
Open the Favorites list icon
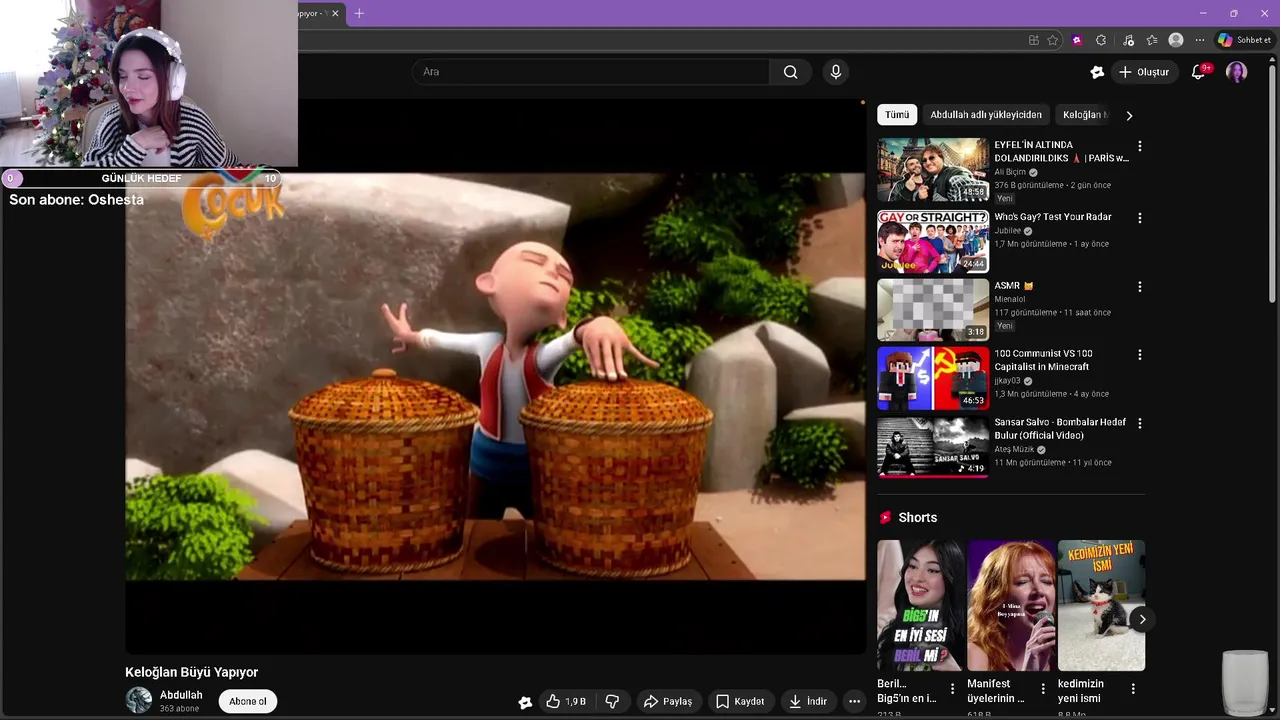(x=1152, y=40)
